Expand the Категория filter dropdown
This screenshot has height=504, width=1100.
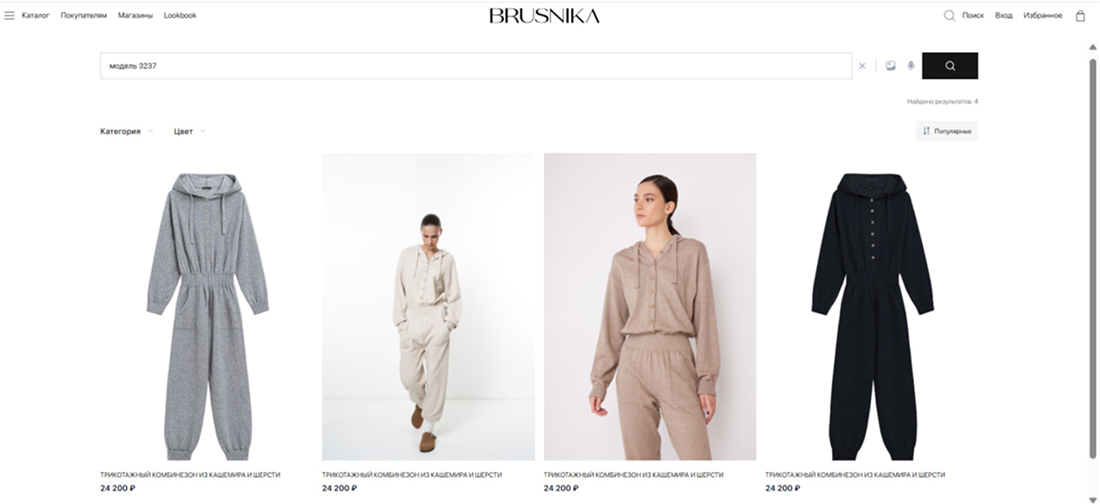tap(126, 131)
